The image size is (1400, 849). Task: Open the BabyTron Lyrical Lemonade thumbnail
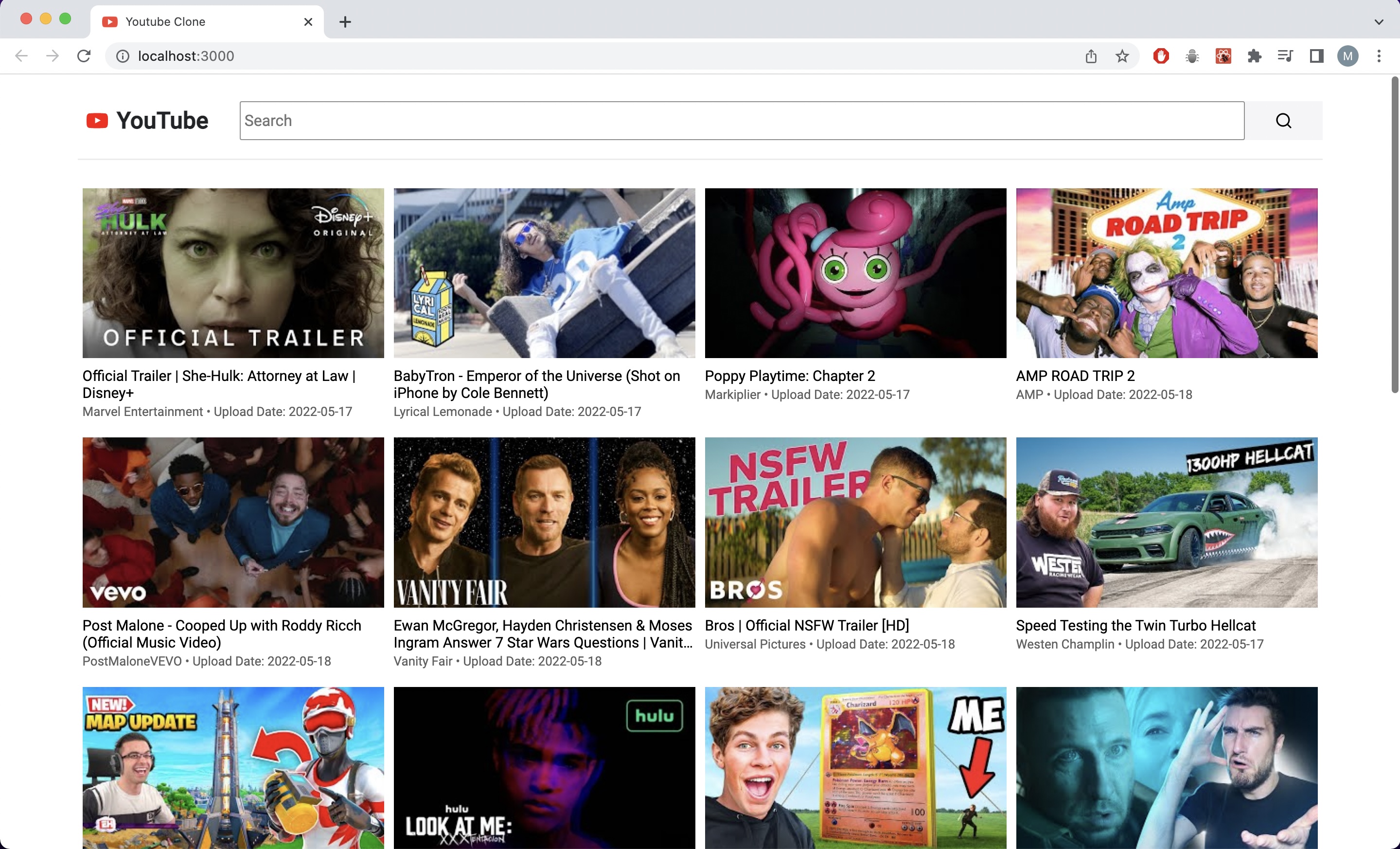(x=544, y=273)
